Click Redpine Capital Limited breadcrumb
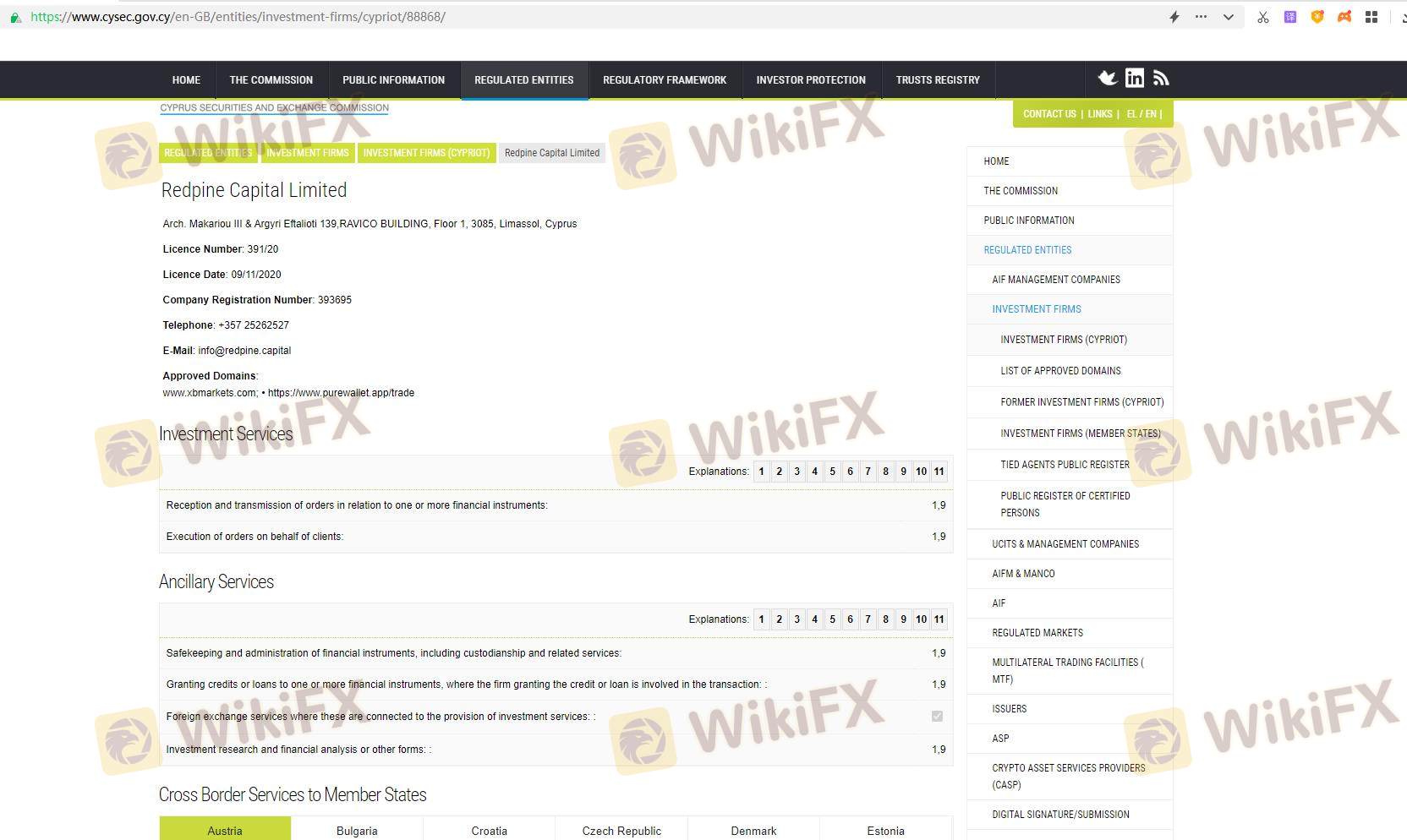 [x=552, y=153]
